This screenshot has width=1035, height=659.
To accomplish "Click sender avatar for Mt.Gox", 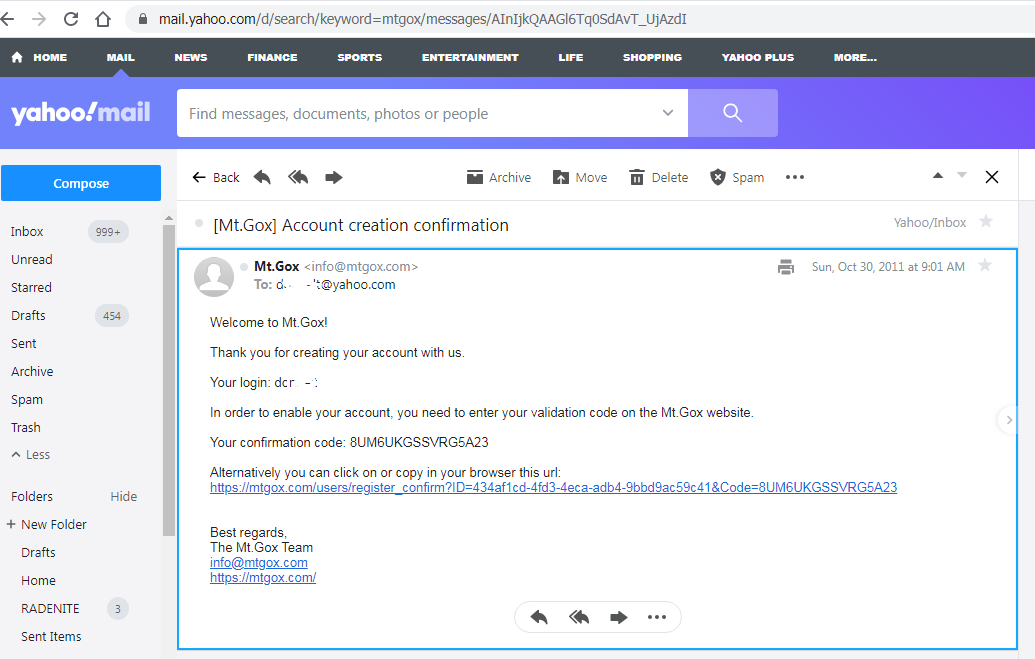I will click(214, 277).
